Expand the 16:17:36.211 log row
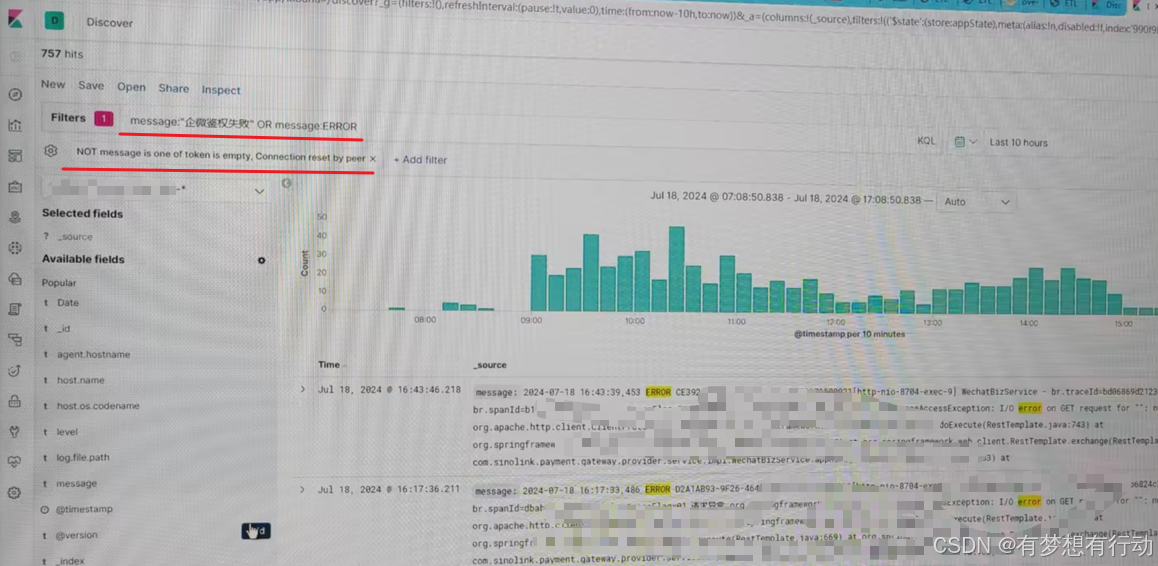The width and height of the screenshot is (1158, 566). click(301, 489)
